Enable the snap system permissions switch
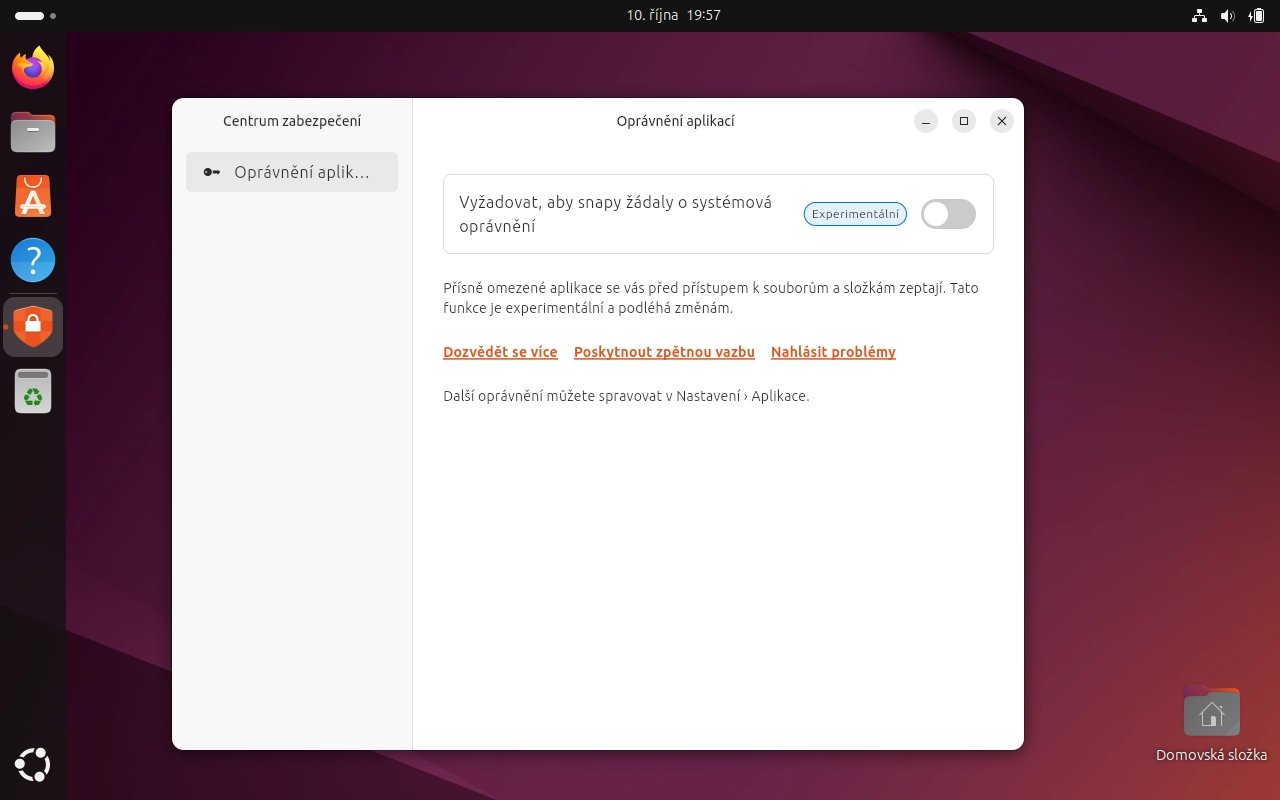The width and height of the screenshot is (1280, 800). click(x=948, y=214)
